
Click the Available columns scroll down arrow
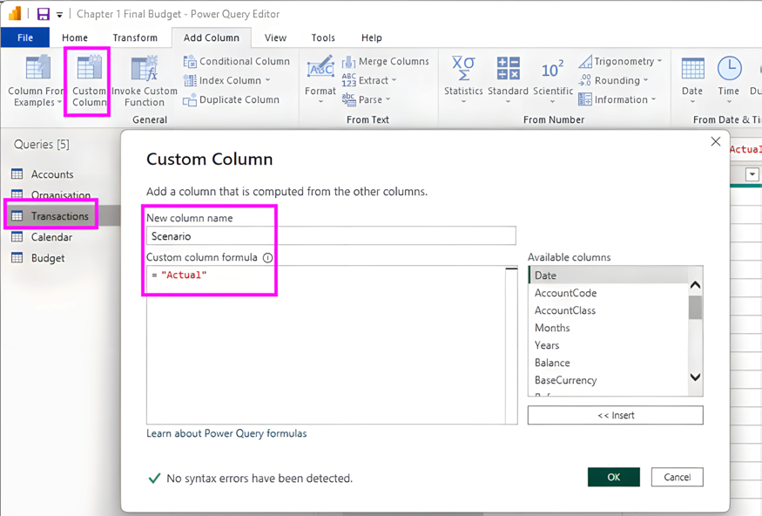[695, 377]
